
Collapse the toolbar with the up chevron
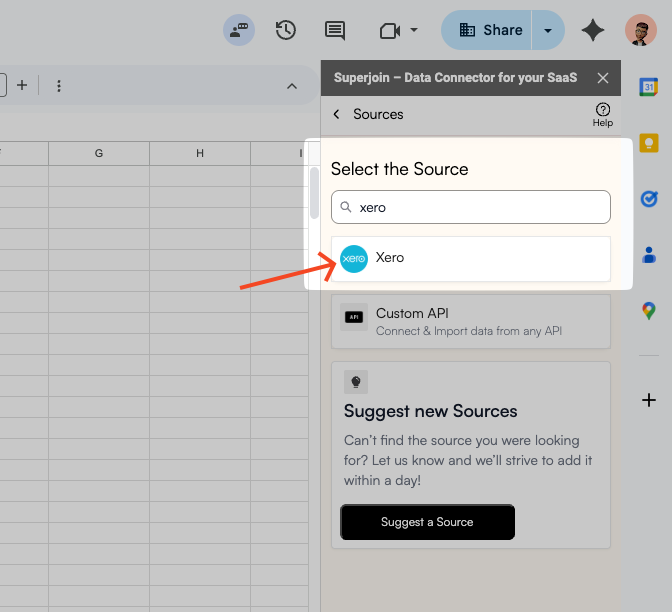[292, 86]
